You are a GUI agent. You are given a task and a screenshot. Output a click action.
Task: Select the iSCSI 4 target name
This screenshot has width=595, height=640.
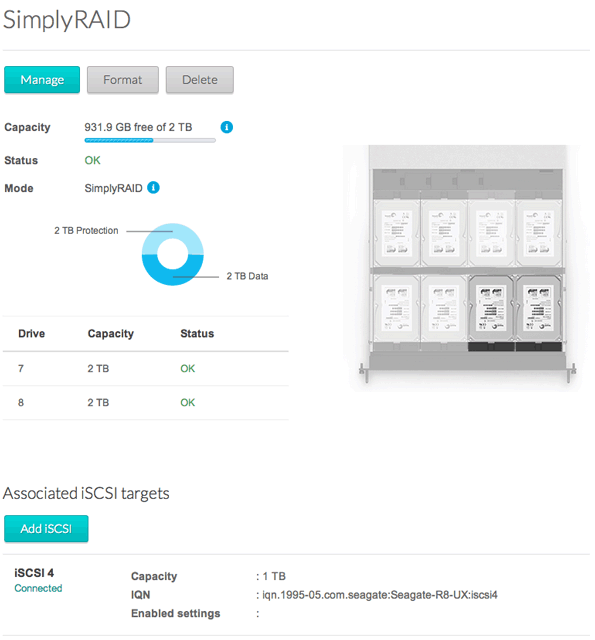coord(34,573)
